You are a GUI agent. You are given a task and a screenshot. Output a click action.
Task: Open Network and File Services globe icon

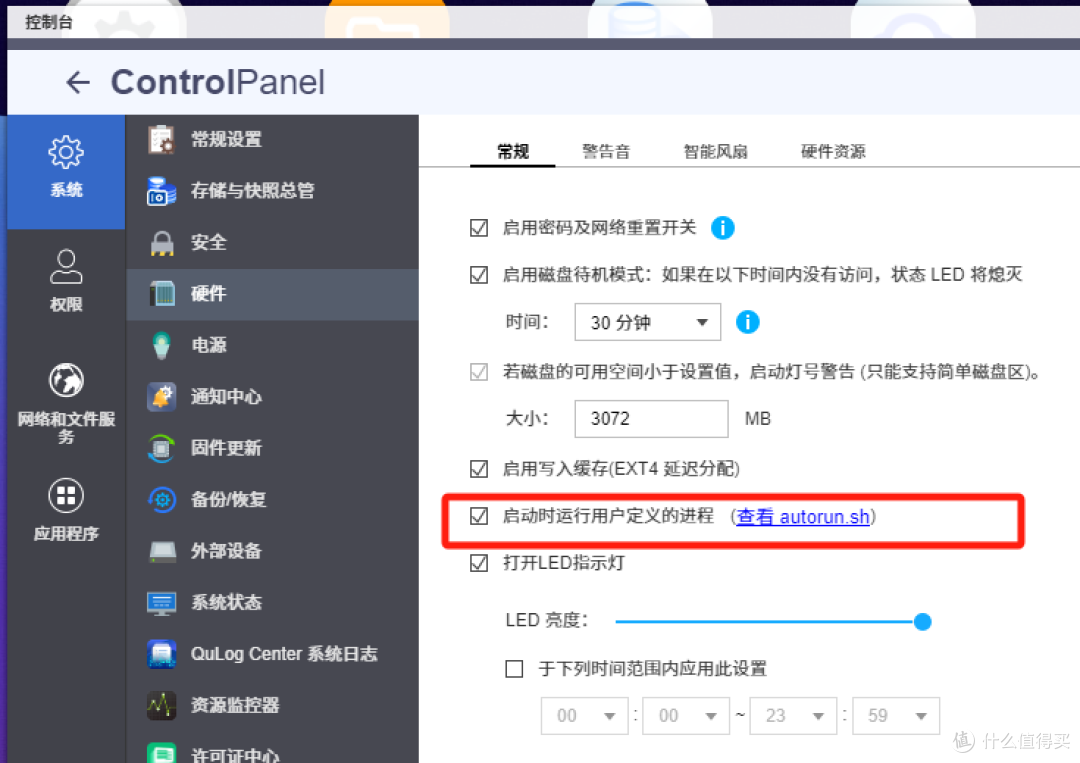tap(66, 380)
